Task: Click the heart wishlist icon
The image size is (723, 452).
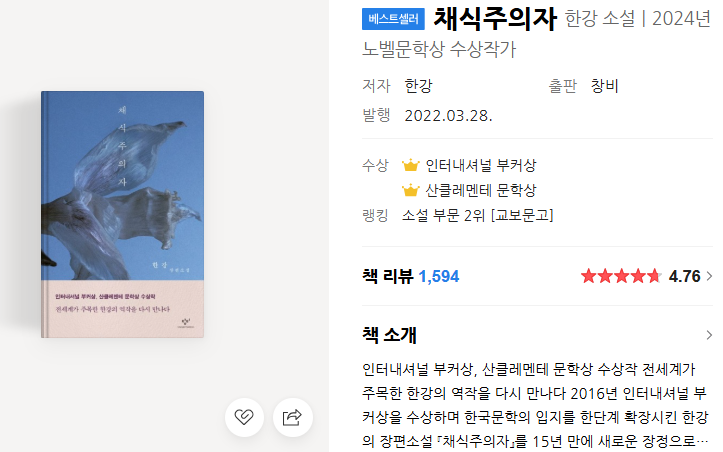Action: point(244,417)
